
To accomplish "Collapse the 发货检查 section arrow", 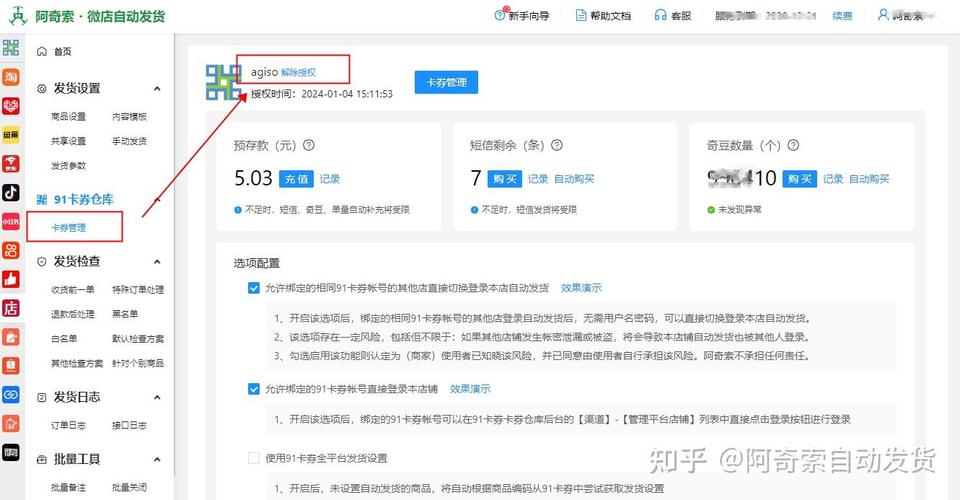I will [x=157, y=261].
